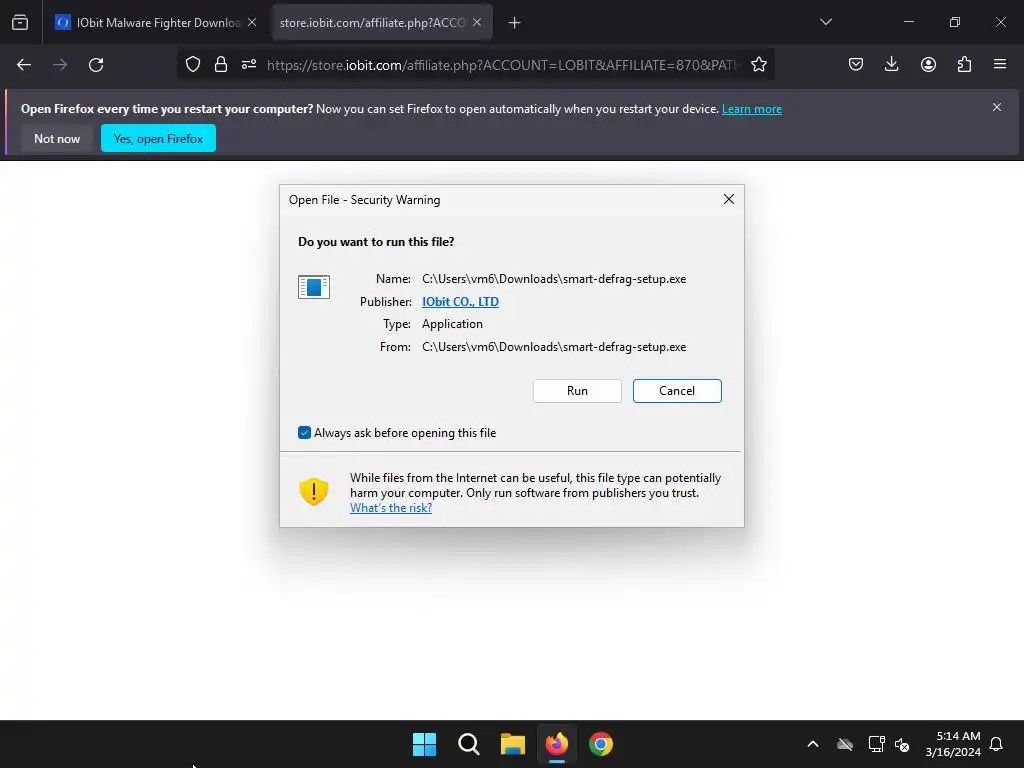Image resolution: width=1024 pixels, height=768 pixels.
Task: Open the Firefox account icon
Action: coord(928,64)
